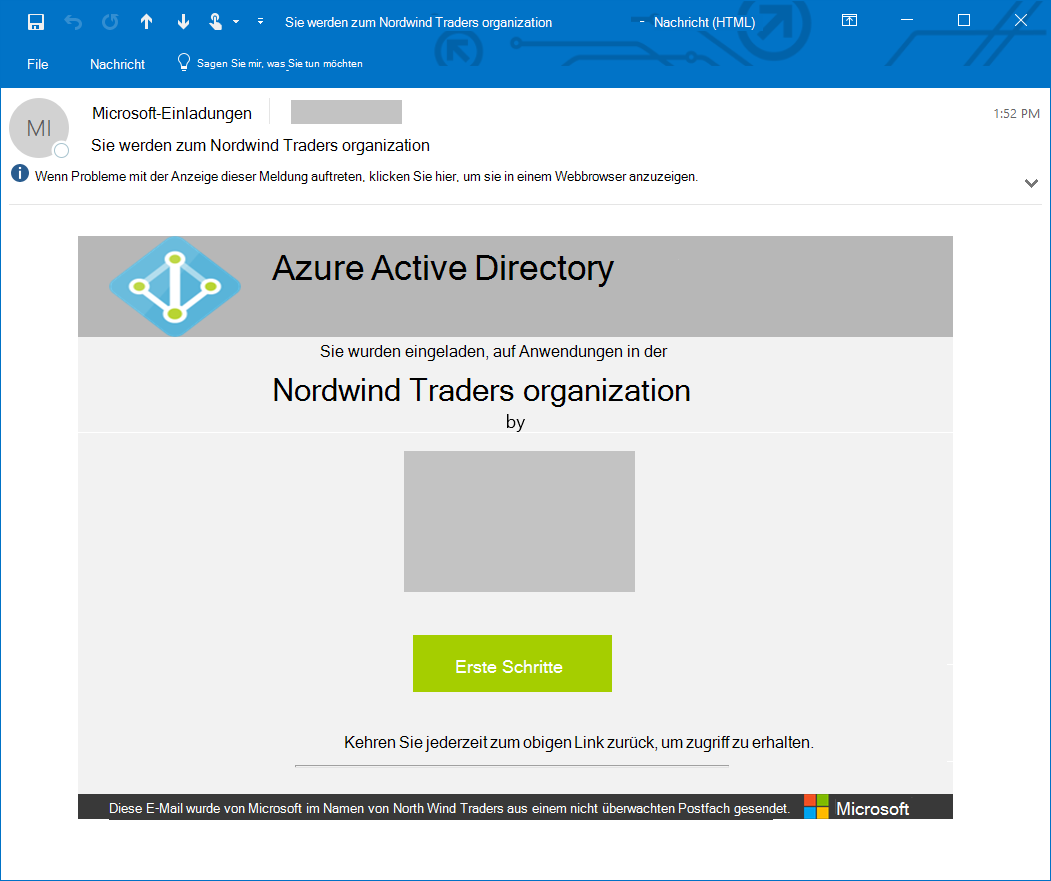Click the Erste Schritte button
Image resolution: width=1051 pixels, height=881 pixels.
click(512, 663)
